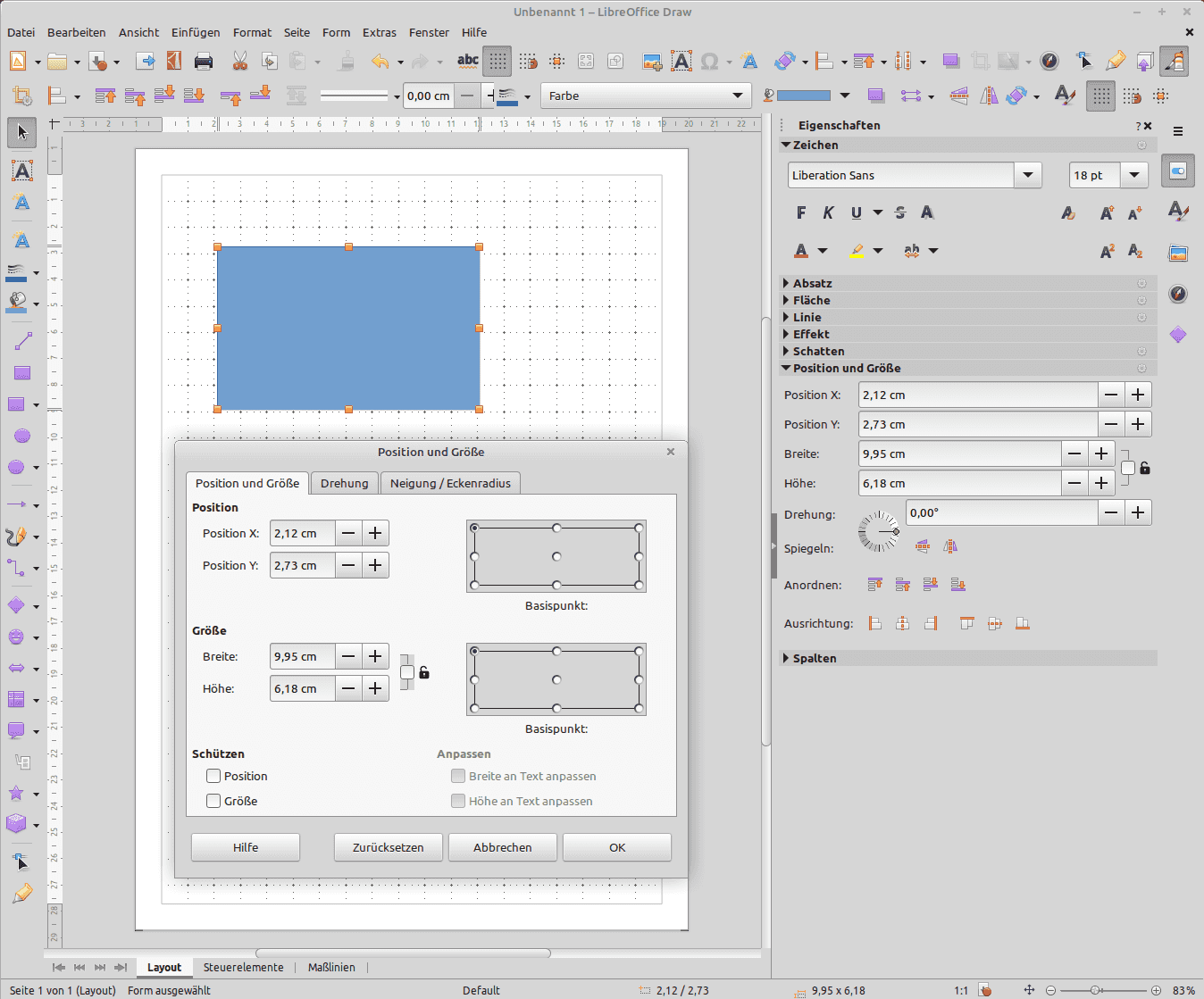Insert image from toolbar

652,61
